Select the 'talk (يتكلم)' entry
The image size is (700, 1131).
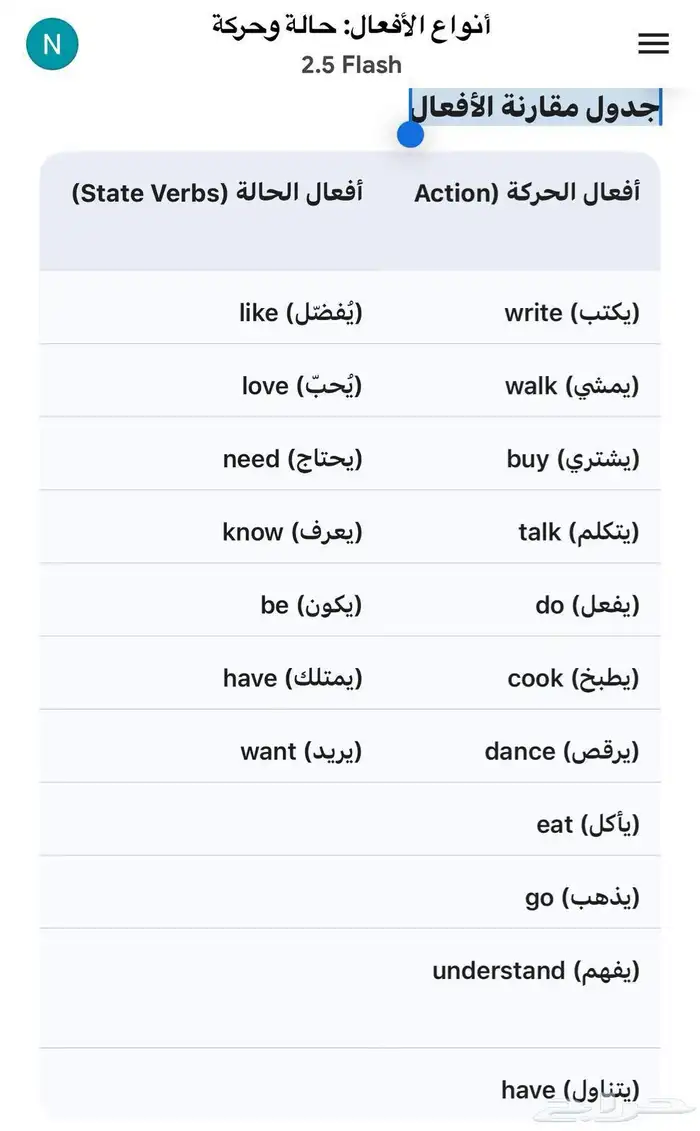tap(578, 532)
